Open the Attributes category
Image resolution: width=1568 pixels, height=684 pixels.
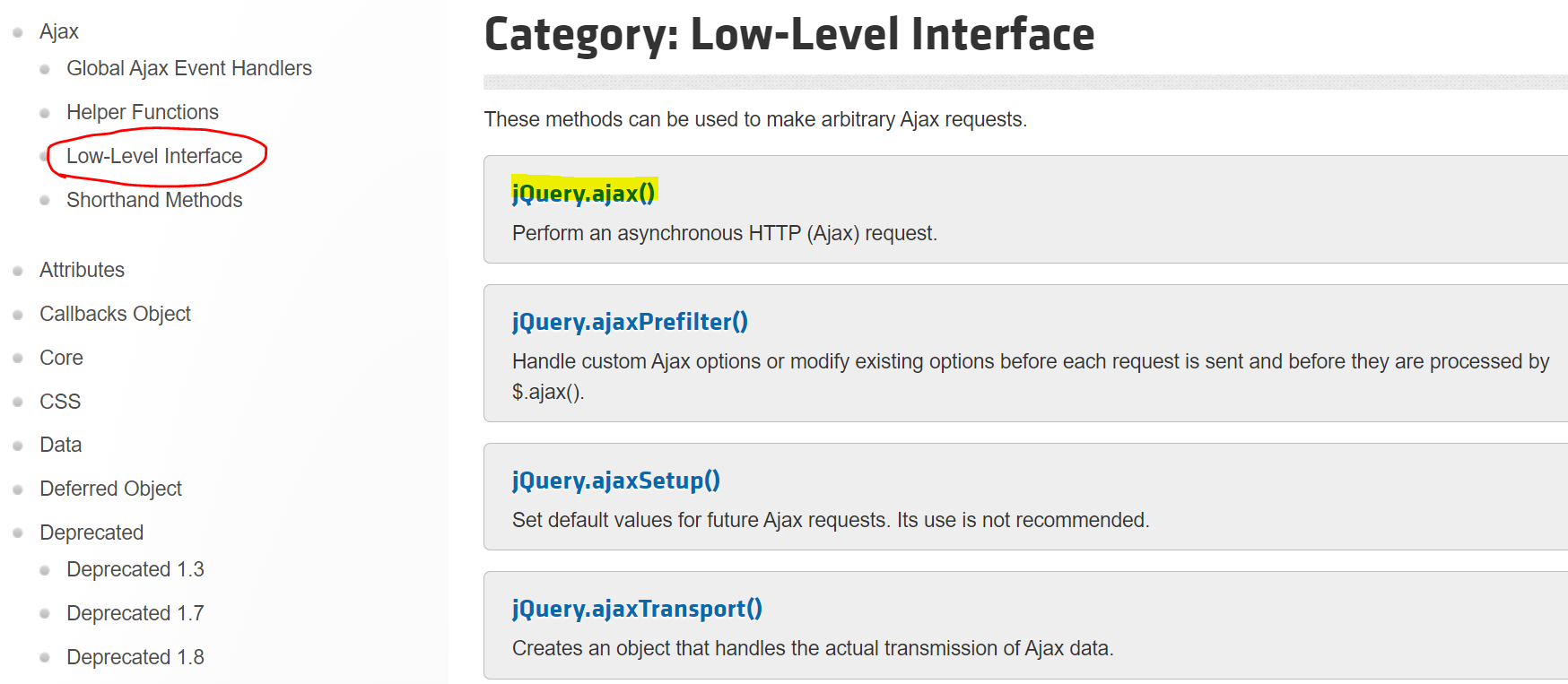point(82,270)
